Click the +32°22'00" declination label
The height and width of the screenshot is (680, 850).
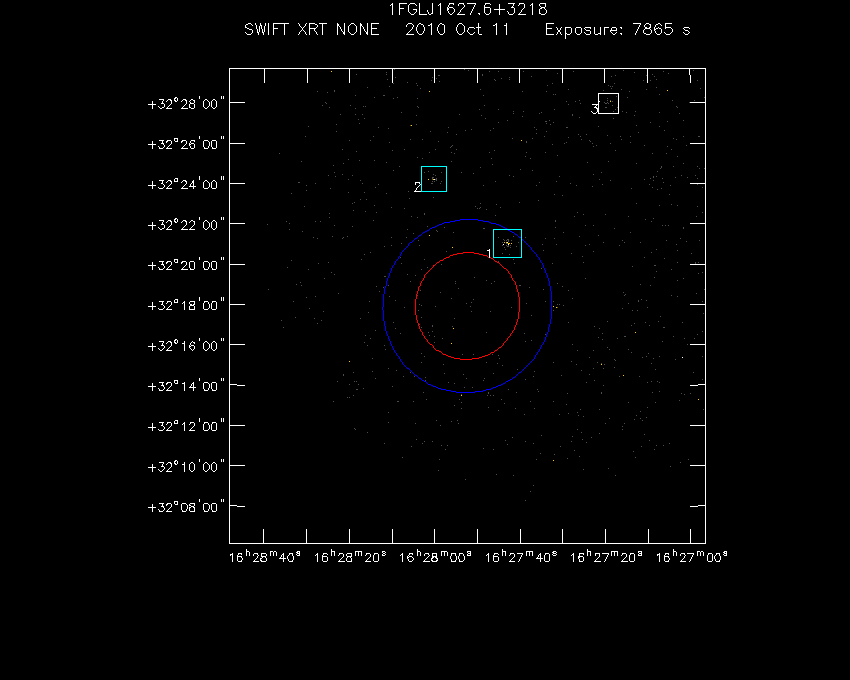186,225
